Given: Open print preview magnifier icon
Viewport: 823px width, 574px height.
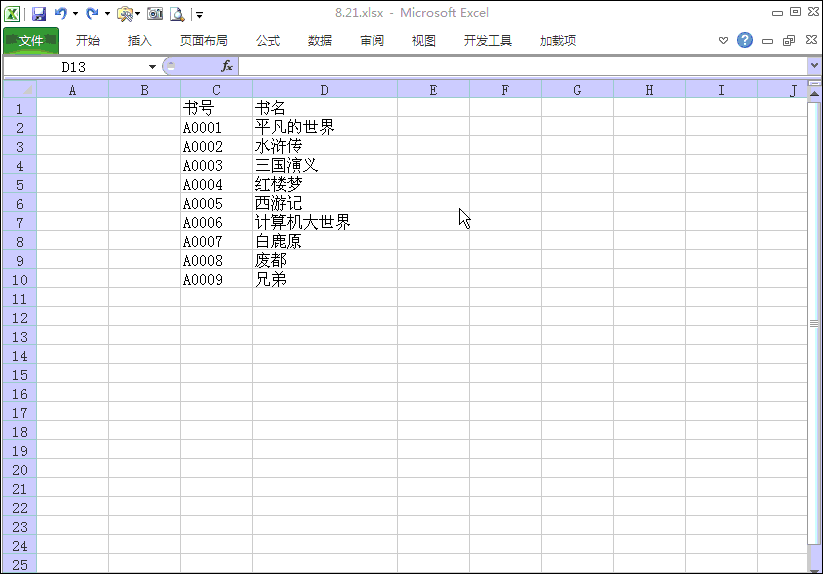Looking at the screenshot, I should [177, 14].
